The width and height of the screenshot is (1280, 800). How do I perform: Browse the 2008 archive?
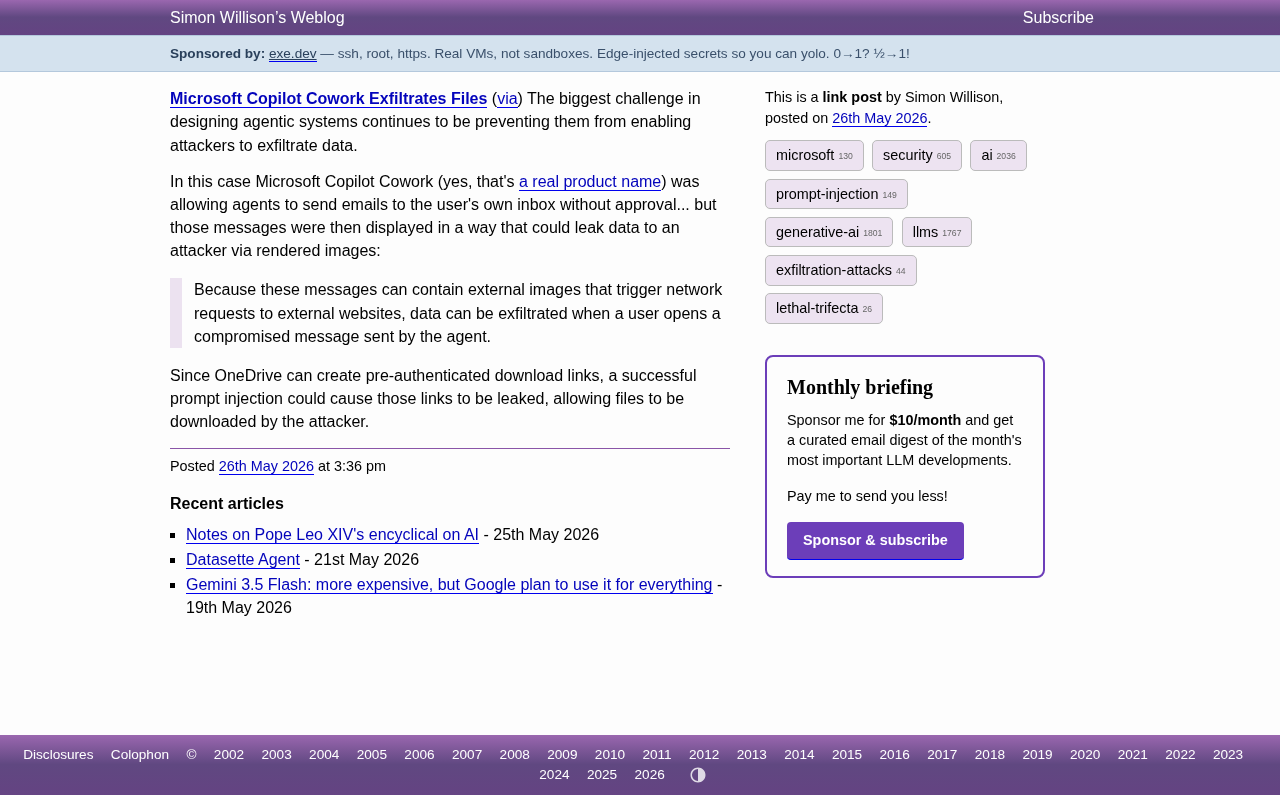(x=515, y=755)
